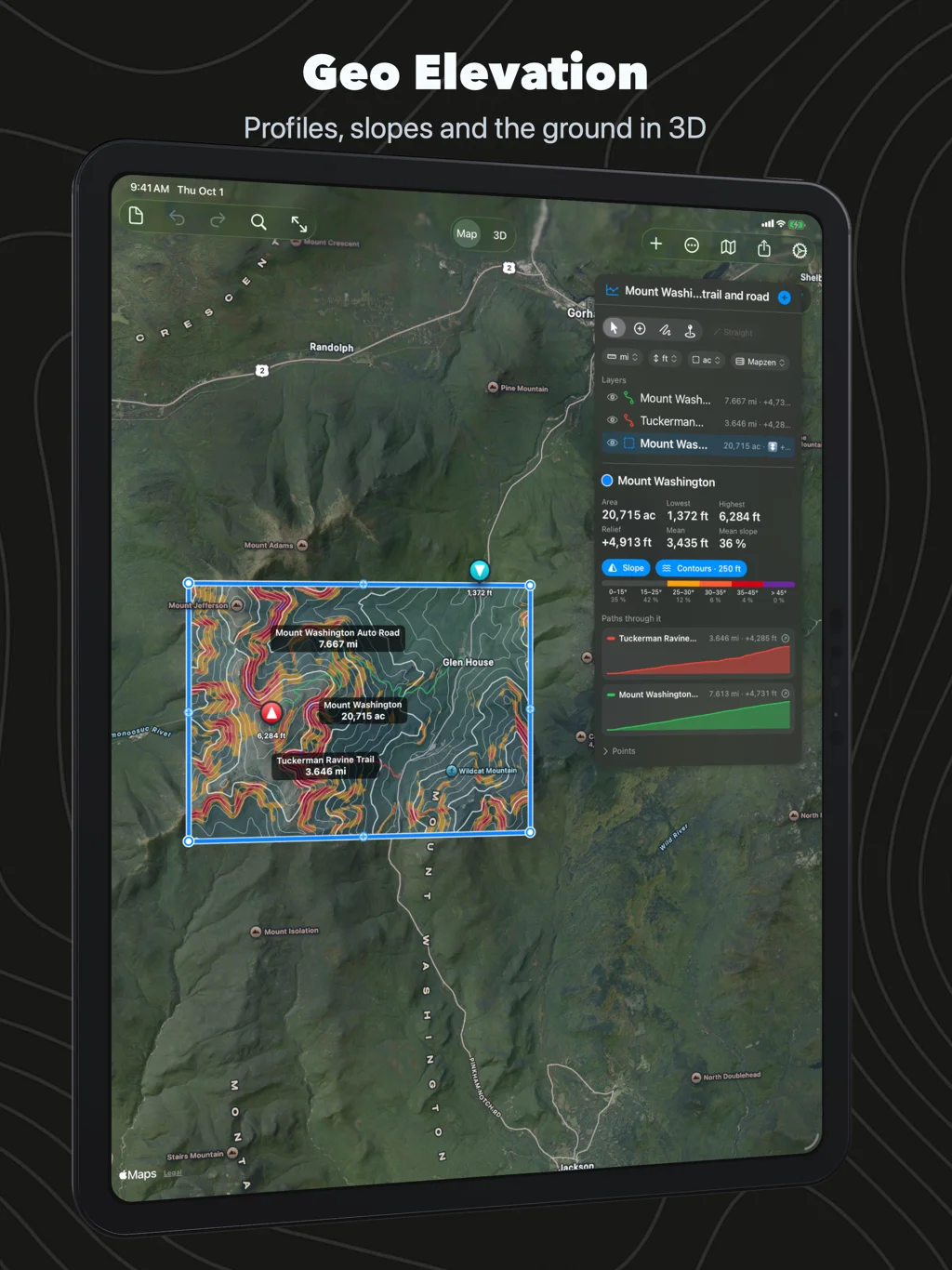Screen dimensions: 952x1270
Task: Hide the Mount Was... area layer
Action: click(612, 443)
